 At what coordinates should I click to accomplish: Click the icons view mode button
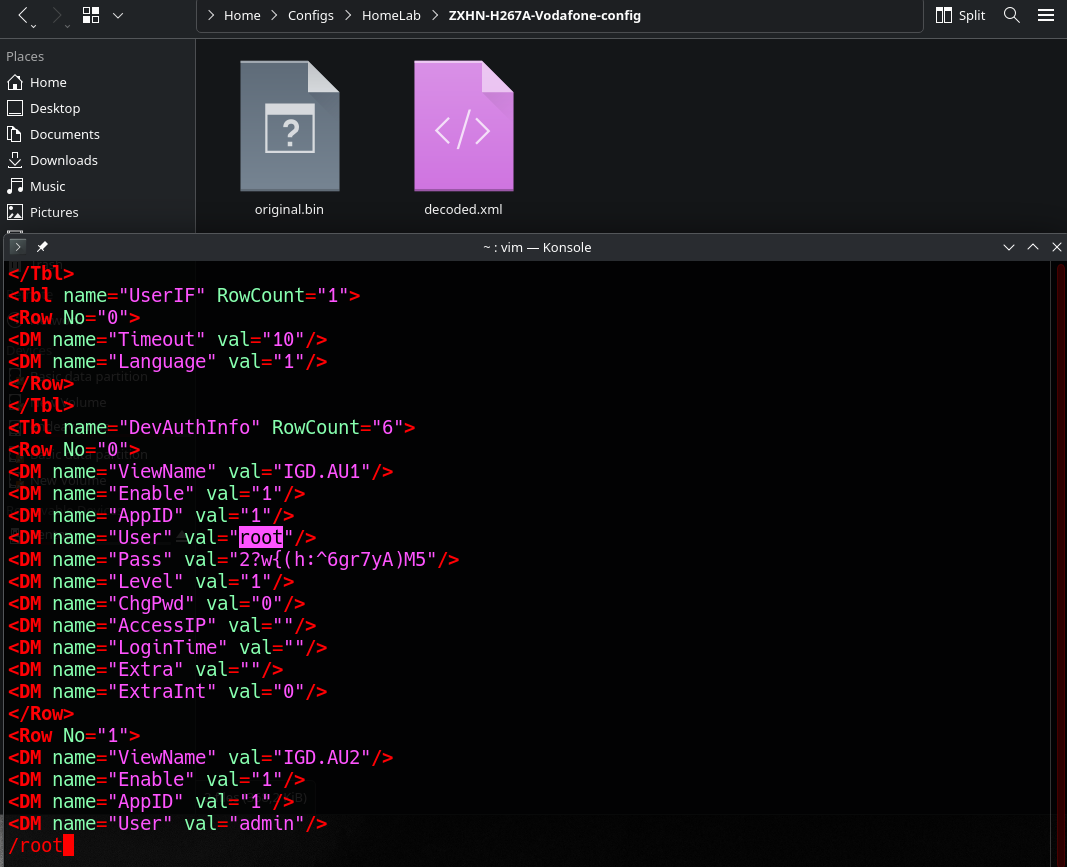pos(91,15)
